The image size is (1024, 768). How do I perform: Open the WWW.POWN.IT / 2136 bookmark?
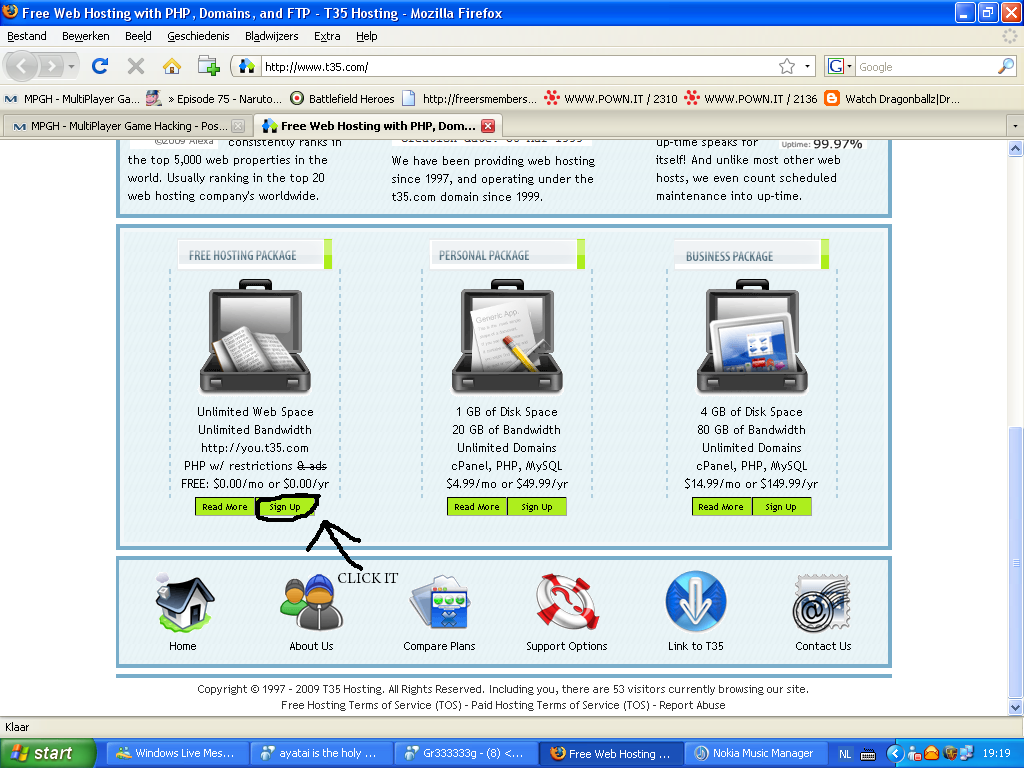click(751, 99)
